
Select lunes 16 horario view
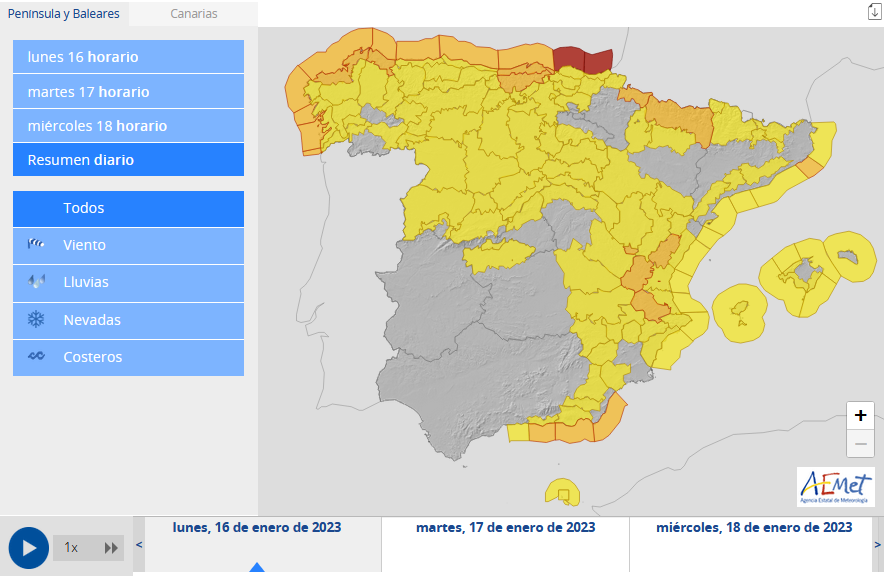(x=128, y=57)
